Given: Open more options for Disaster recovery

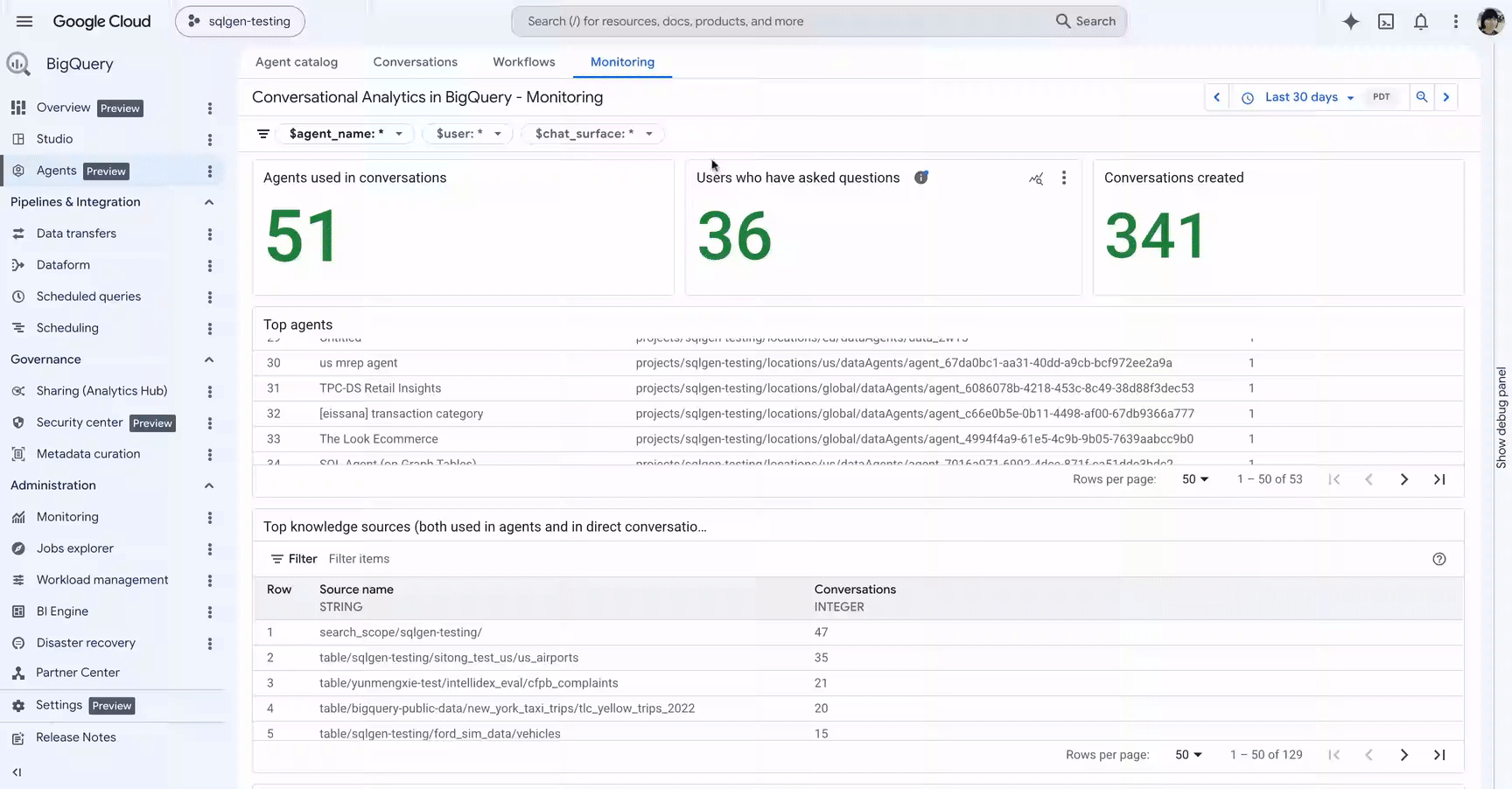Looking at the screenshot, I should 210,643.
